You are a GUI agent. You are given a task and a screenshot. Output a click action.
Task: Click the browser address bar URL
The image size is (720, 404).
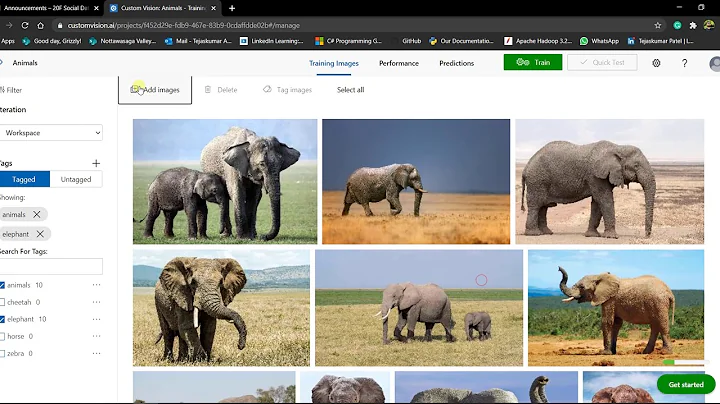click(184, 25)
